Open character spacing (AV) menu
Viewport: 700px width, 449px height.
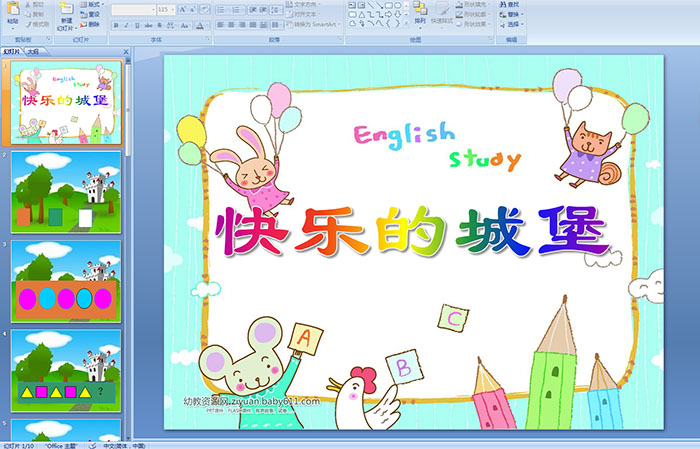click(x=171, y=25)
